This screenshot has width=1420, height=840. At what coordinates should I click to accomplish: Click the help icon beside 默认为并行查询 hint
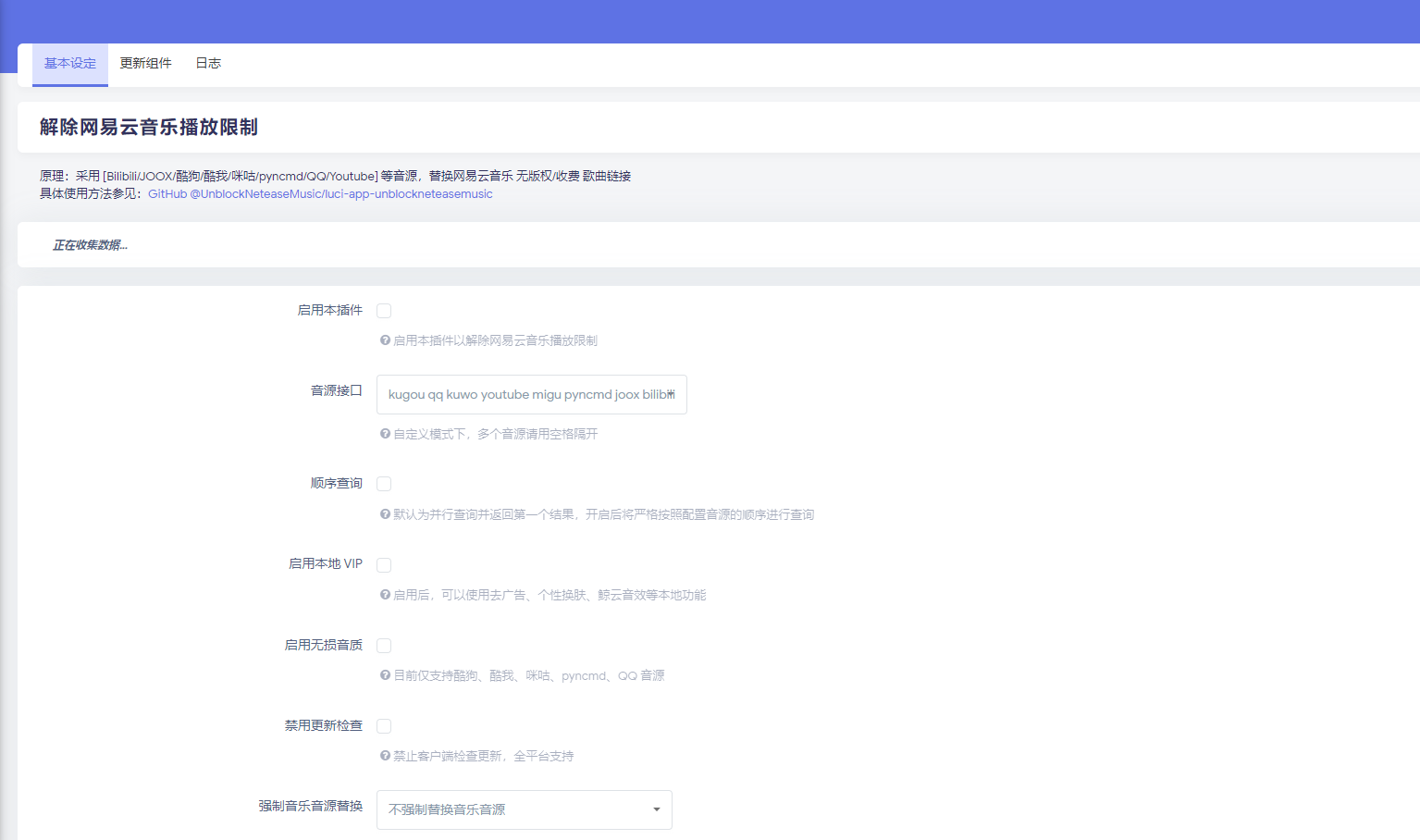385,514
